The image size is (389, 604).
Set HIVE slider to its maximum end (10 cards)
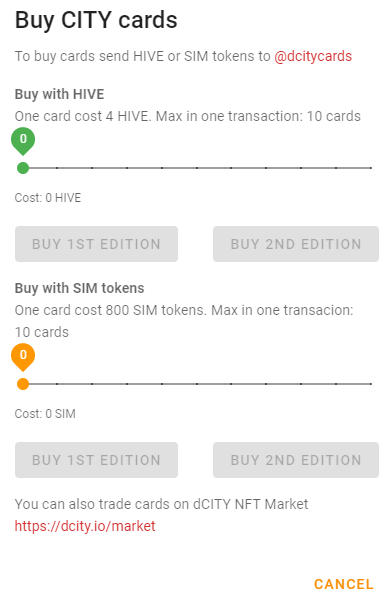pos(371,168)
